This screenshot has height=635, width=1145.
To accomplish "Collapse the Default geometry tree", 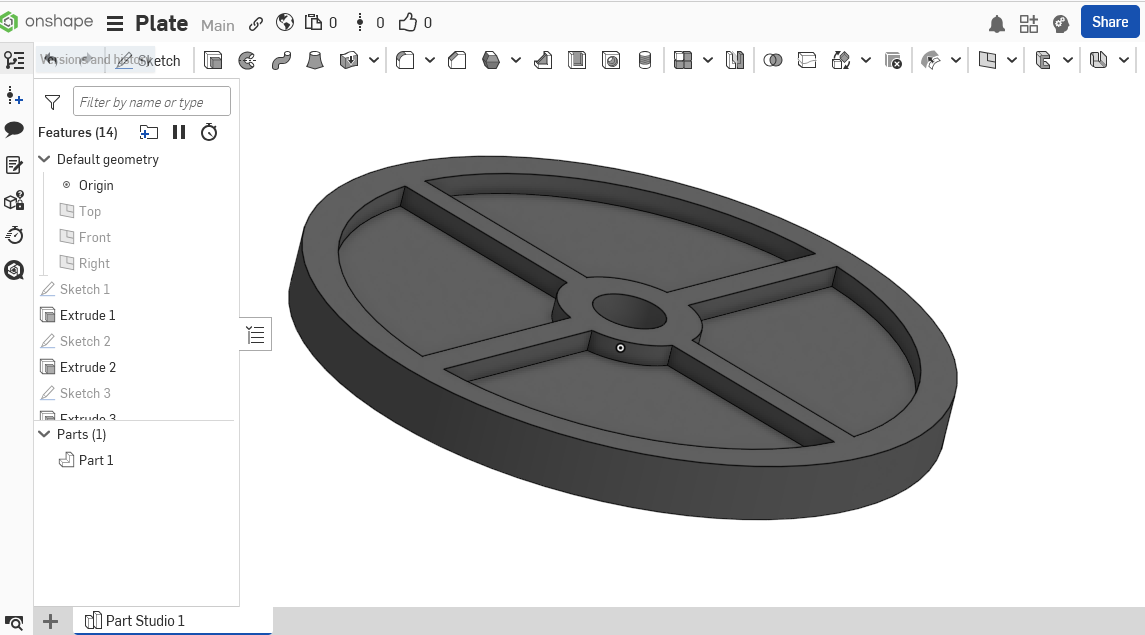I will click(43, 158).
